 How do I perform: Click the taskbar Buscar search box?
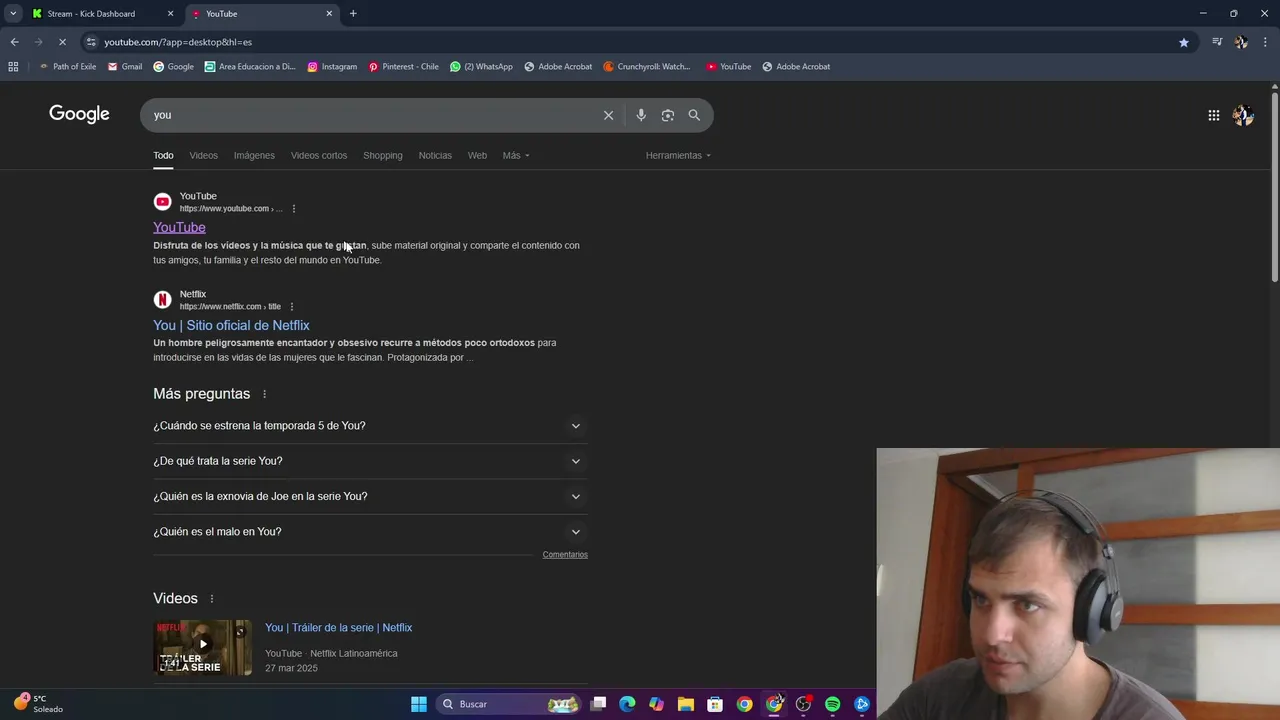(x=511, y=704)
